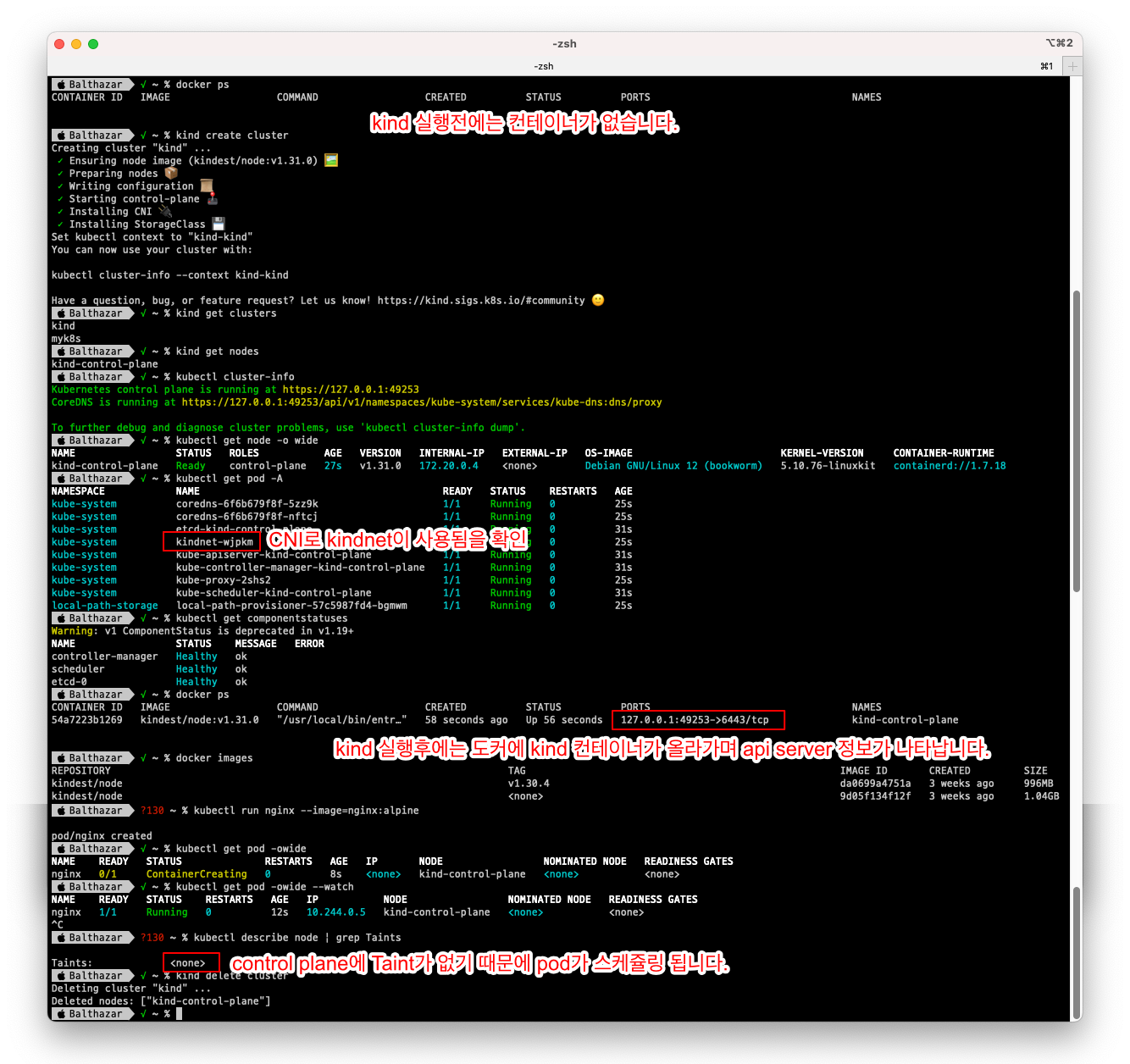1130x1064 pixels.
Task: Click kube-scheduler-kind-control-plane pod name
Action: [x=274, y=593]
